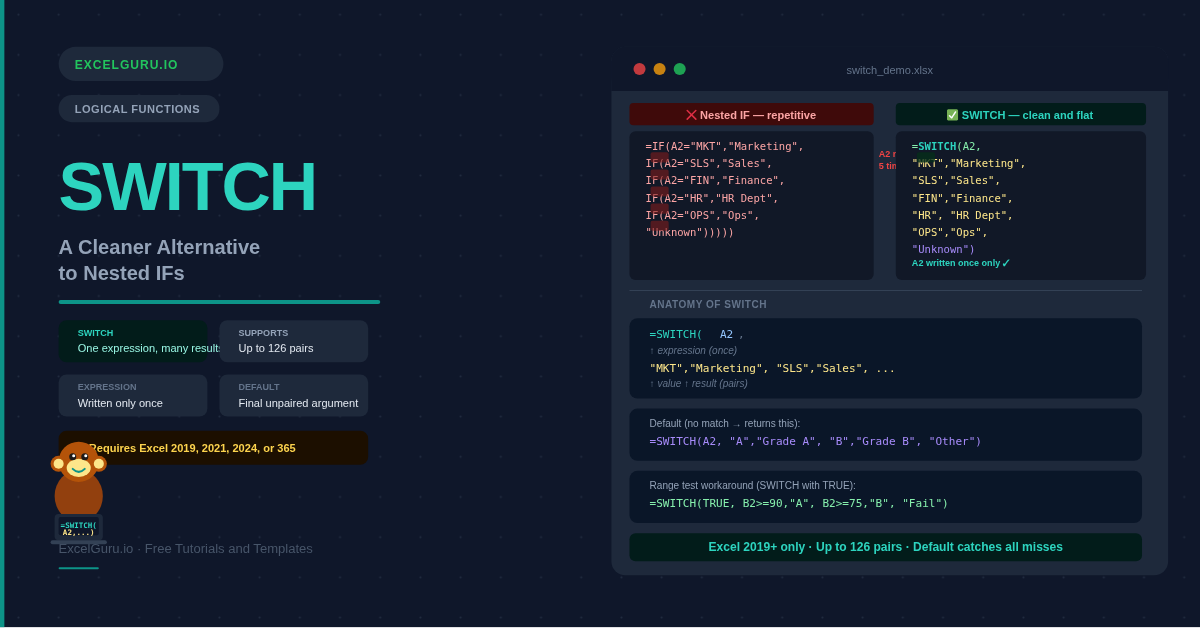Viewport: 1200px width, 628px height.
Task: Click the green checkmark icon beside SWITCH header
Action: point(952,115)
